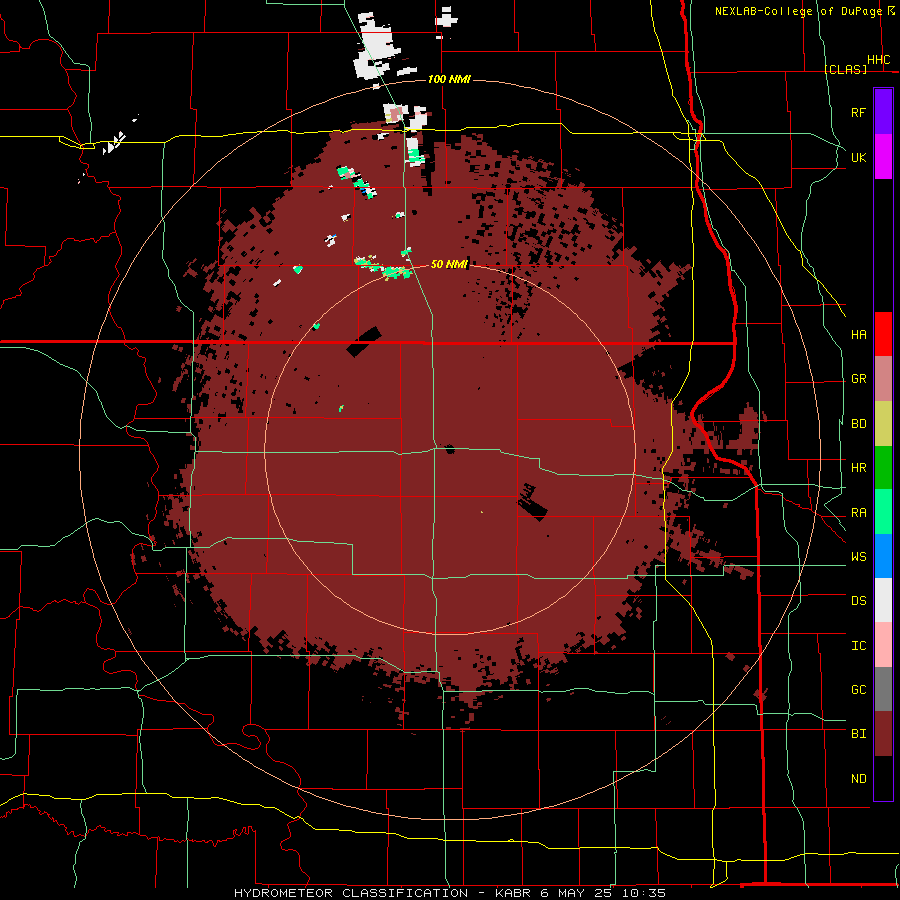Click the RF purple color swatch
The image size is (900, 900).
point(883,112)
